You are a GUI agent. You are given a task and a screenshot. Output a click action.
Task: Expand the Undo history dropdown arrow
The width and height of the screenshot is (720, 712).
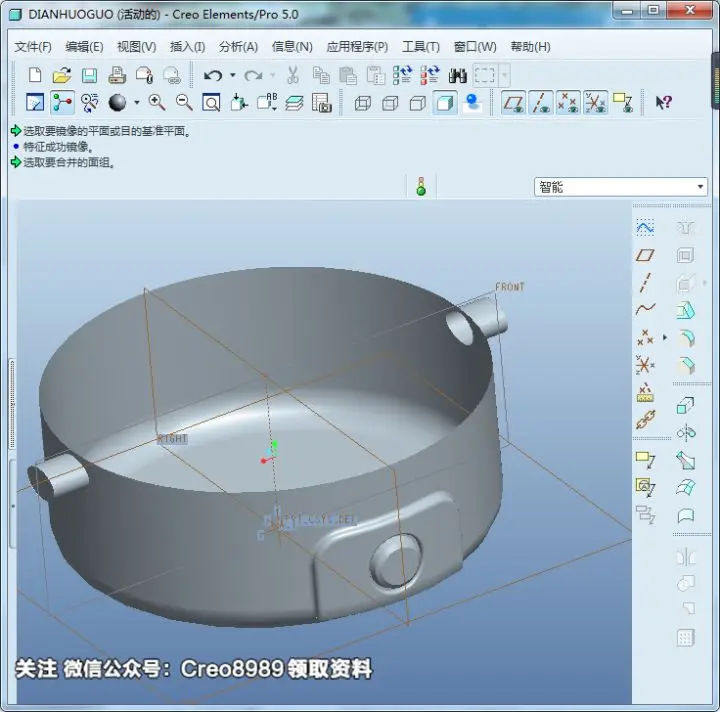233,75
